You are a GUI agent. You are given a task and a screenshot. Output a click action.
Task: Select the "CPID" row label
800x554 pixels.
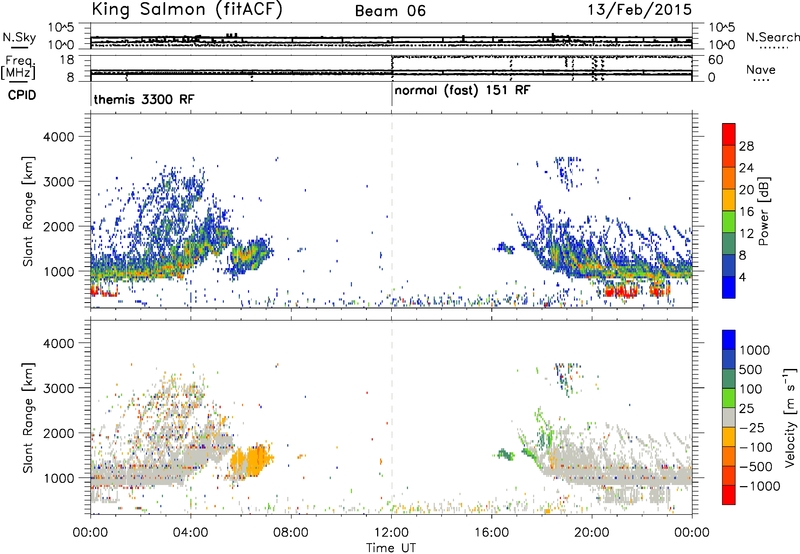point(22,95)
